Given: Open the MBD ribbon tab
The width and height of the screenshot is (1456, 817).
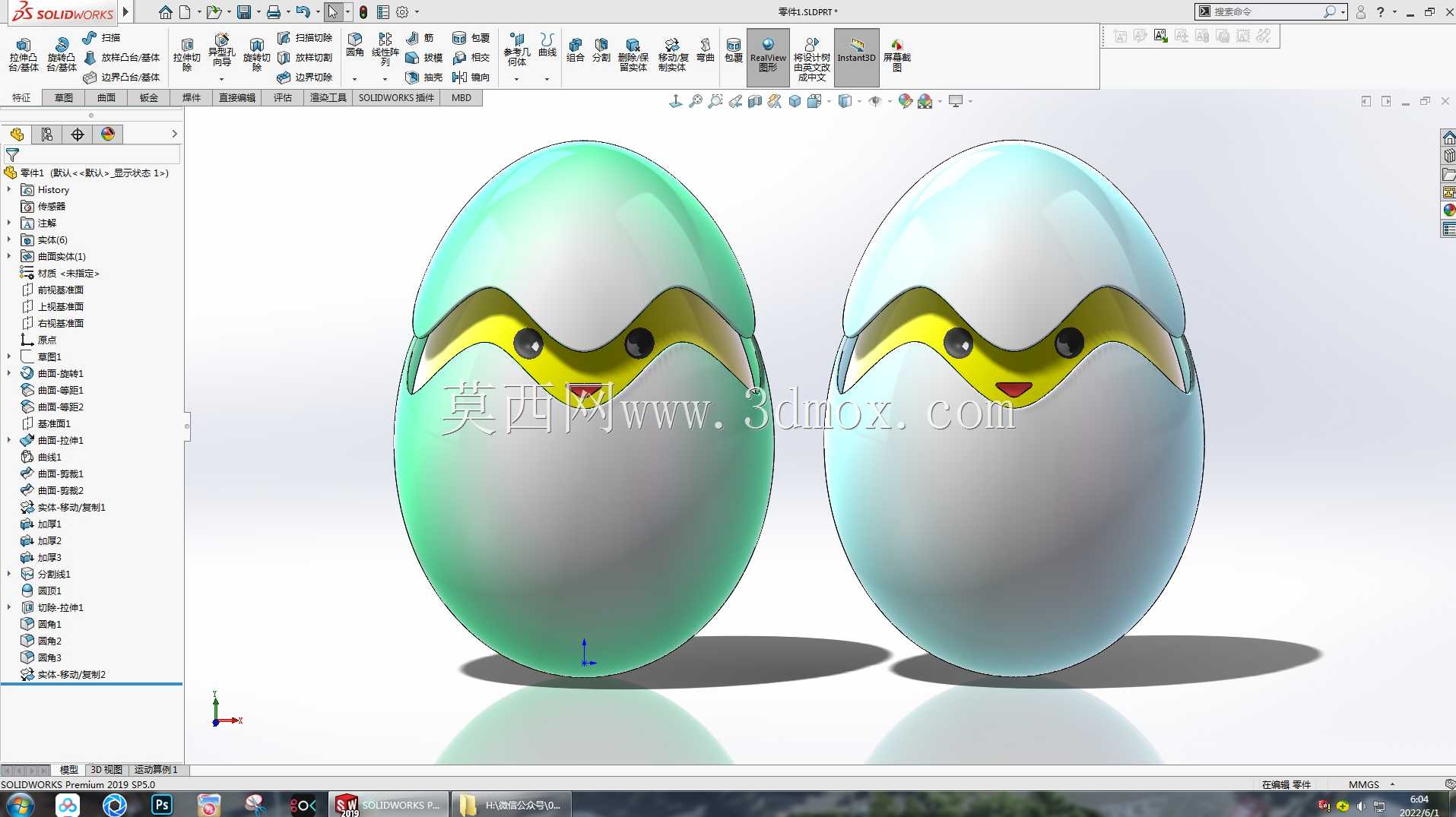Looking at the screenshot, I should [462, 97].
